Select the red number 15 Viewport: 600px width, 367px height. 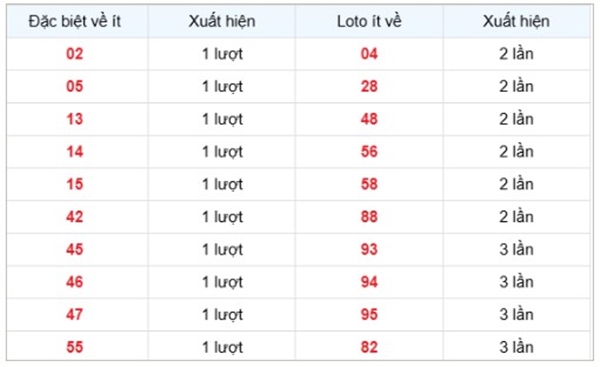[x=75, y=184]
